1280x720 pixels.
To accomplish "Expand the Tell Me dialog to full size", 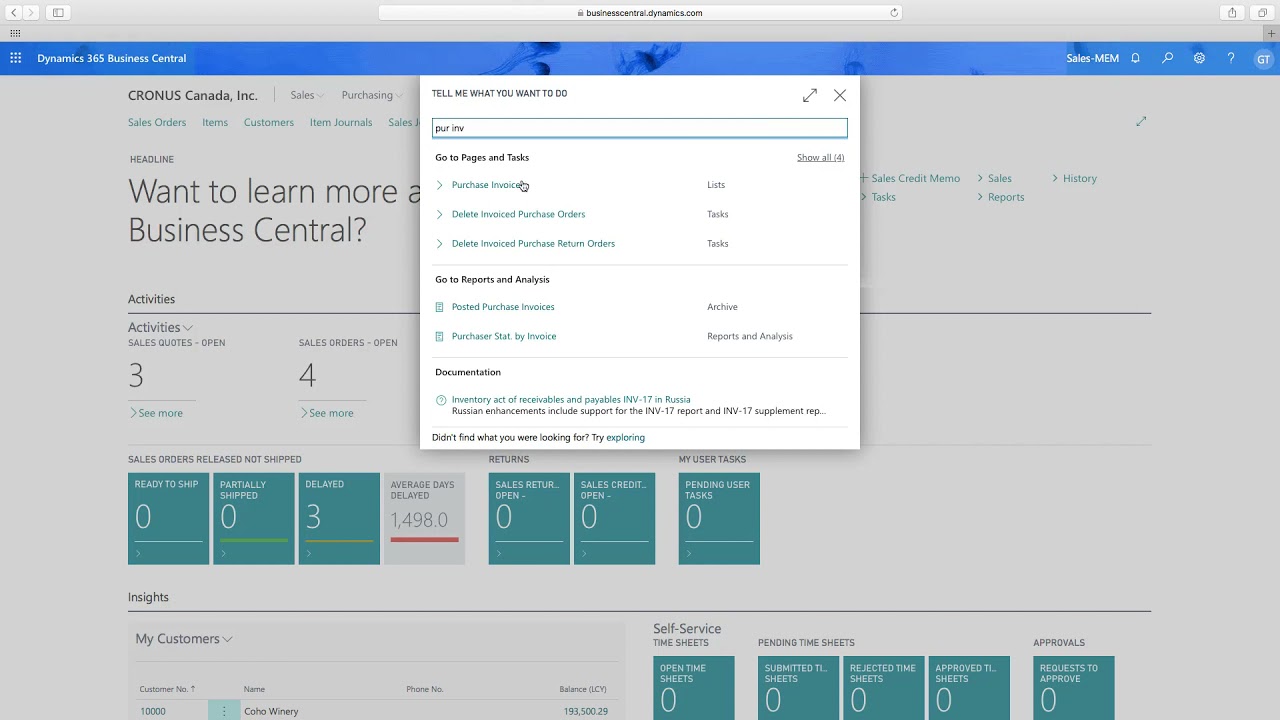I will point(810,95).
